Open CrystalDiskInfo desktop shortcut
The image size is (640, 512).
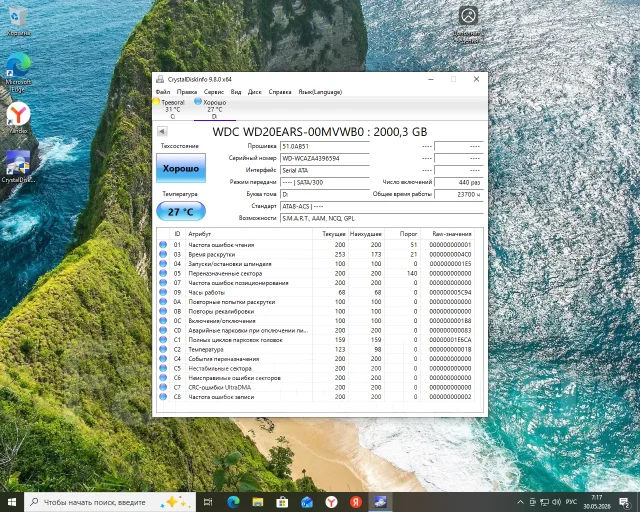point(18,167)
